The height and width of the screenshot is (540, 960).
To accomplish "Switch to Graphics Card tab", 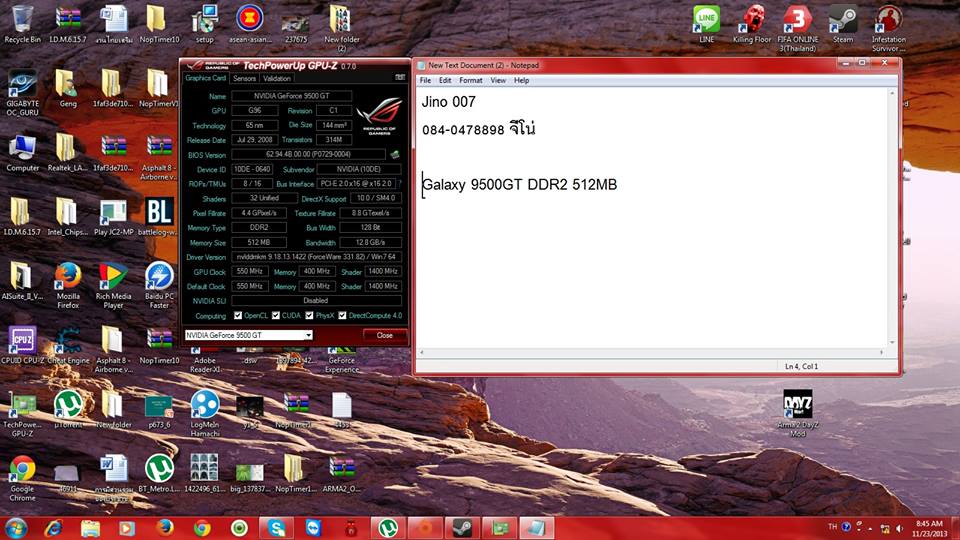I will click(x=205, y=78).
